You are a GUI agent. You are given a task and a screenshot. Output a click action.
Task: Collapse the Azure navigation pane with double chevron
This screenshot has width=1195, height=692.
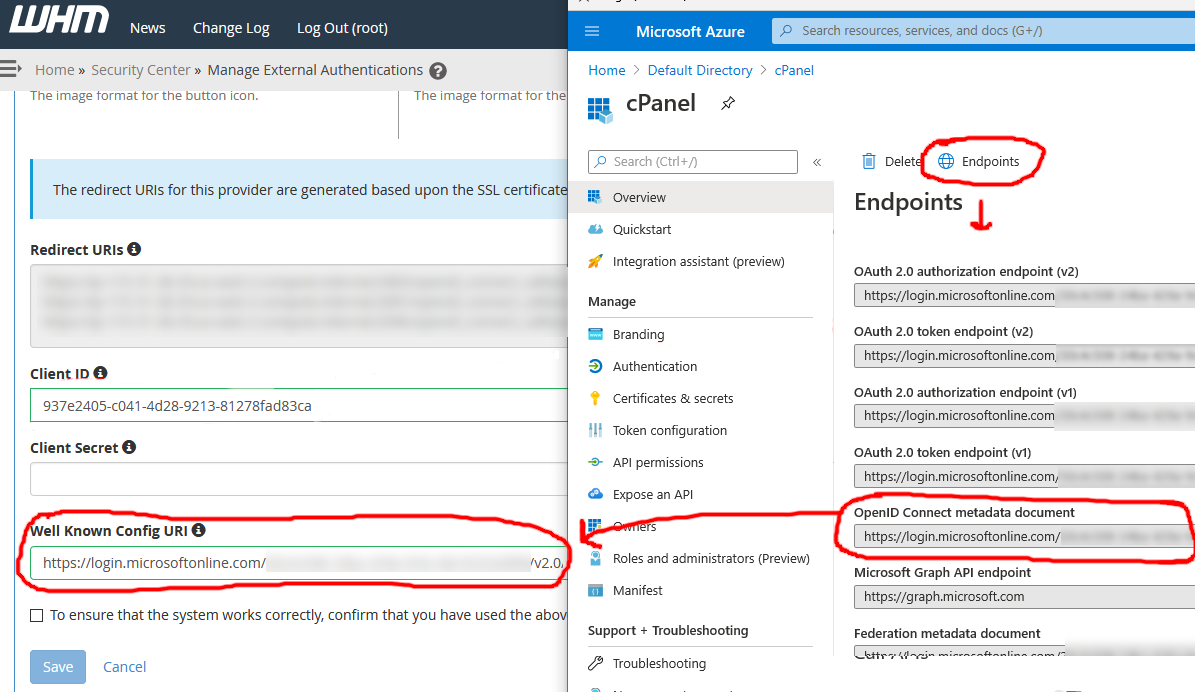(x=816, y=161)
